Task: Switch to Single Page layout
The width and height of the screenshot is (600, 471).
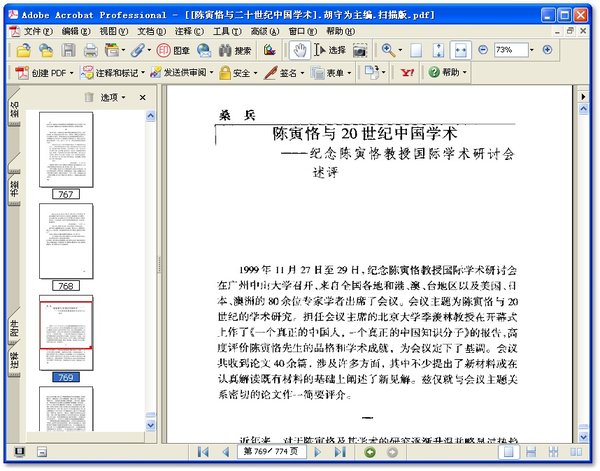Action: pos(509,453)
